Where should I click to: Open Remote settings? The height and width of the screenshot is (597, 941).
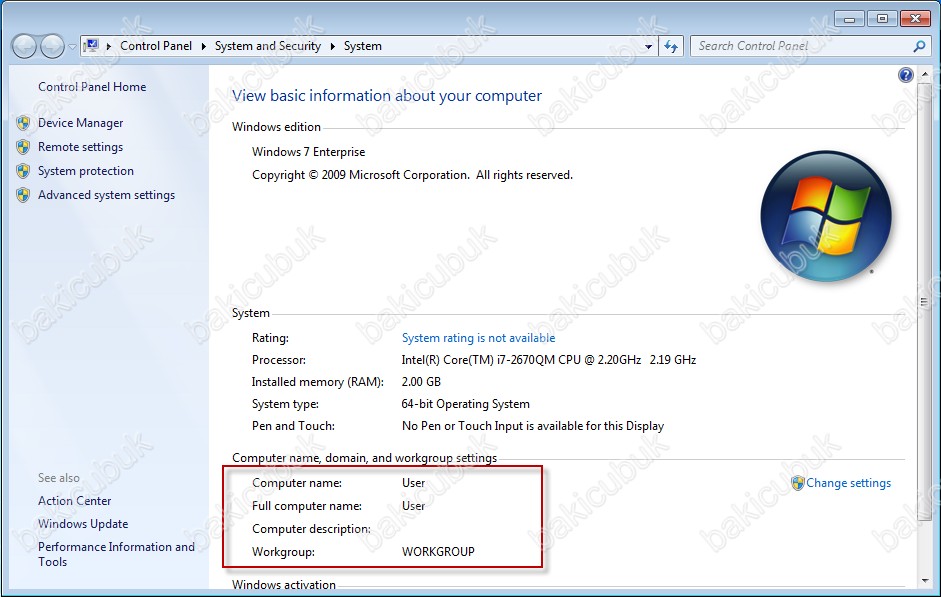tap(80, 147)
